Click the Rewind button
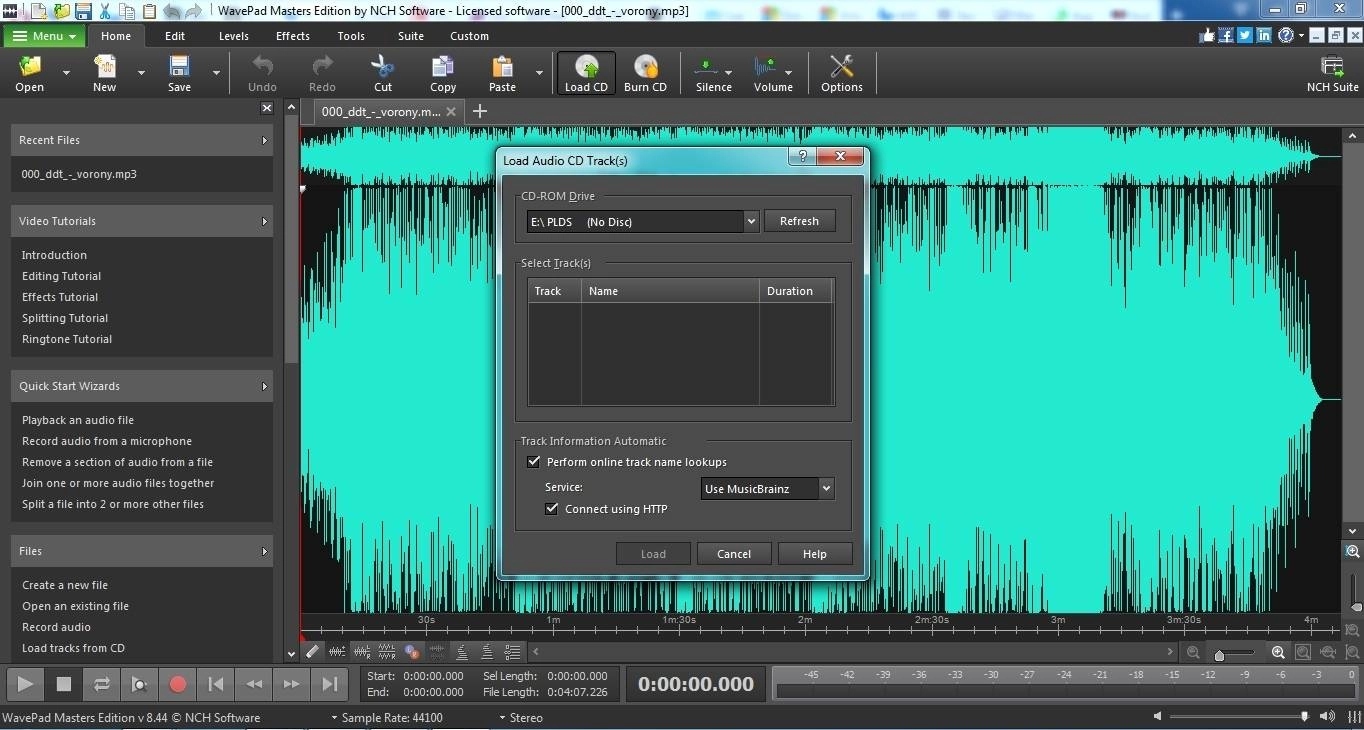1364x730 pixels. tap(254, 684)
